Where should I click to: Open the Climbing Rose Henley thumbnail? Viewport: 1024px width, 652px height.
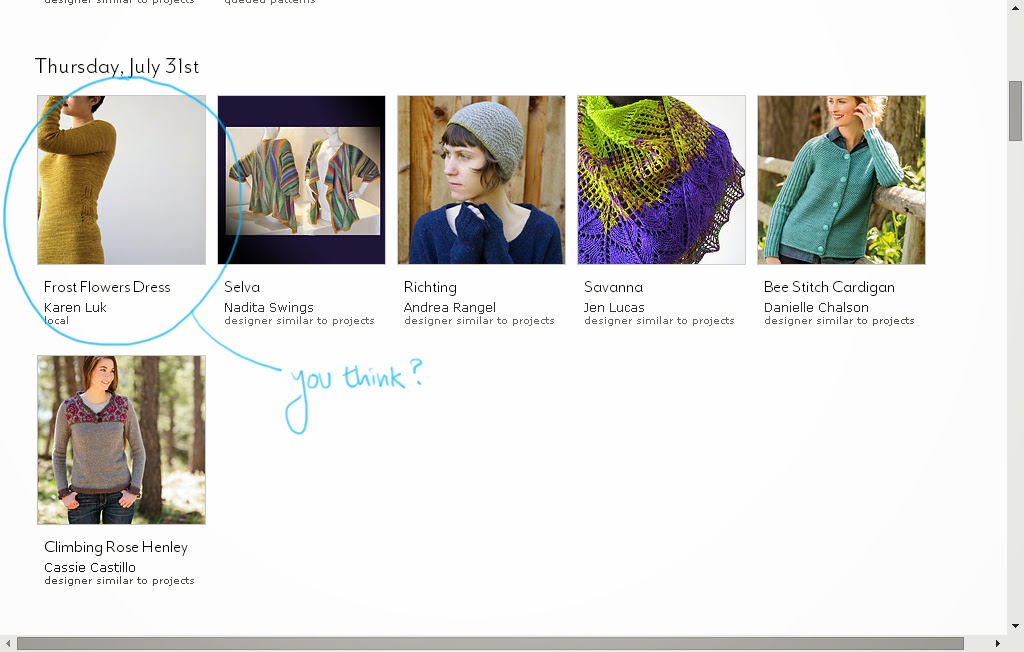(121, 440)
